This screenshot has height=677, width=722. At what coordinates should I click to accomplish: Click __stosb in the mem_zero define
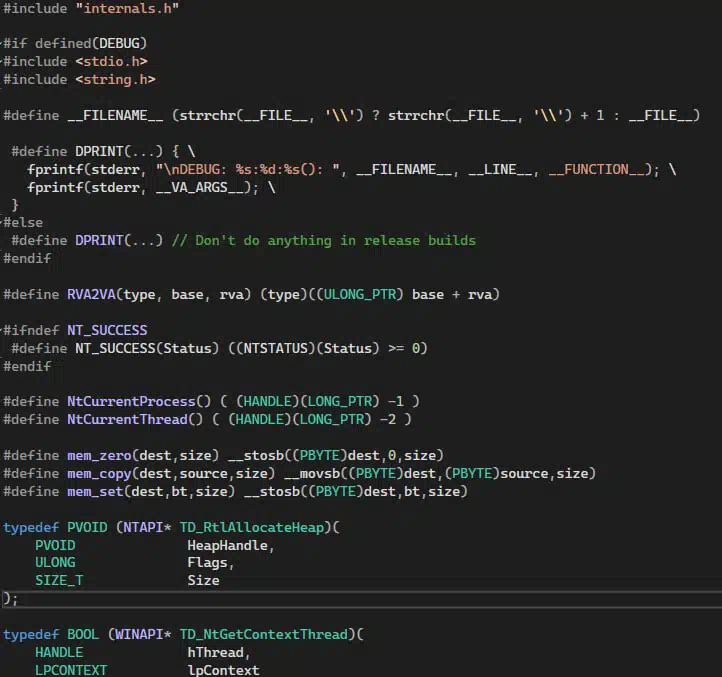[x=256, y=455]
